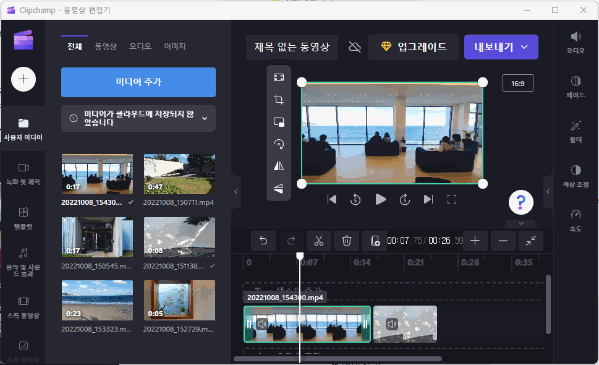This screenshot has width=599, height=365.
Task: Click the redo button in timeline toolbar
Action: pos(291,241)
